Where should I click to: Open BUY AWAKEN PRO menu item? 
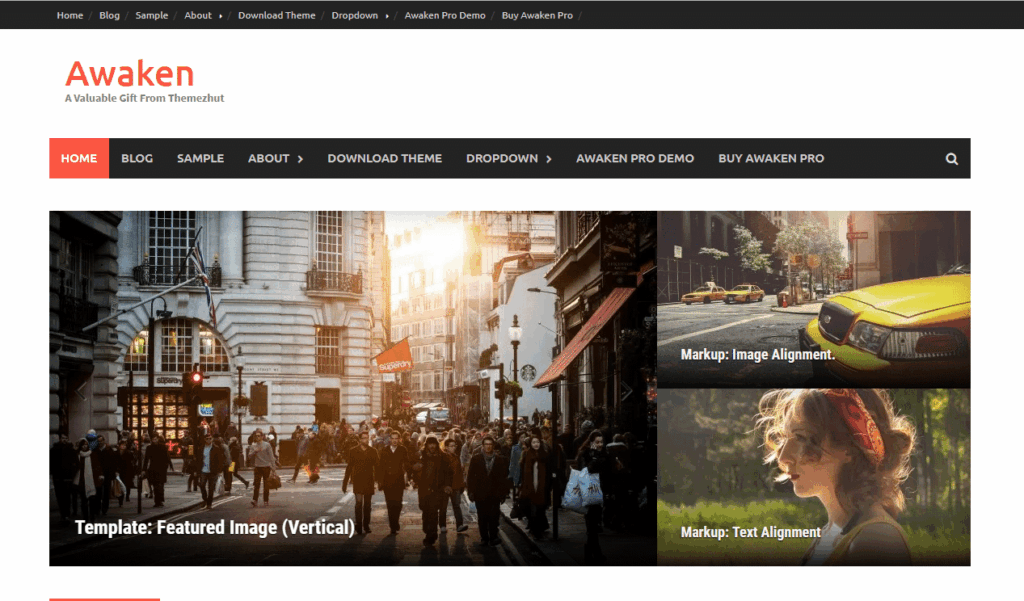[771, 158]
